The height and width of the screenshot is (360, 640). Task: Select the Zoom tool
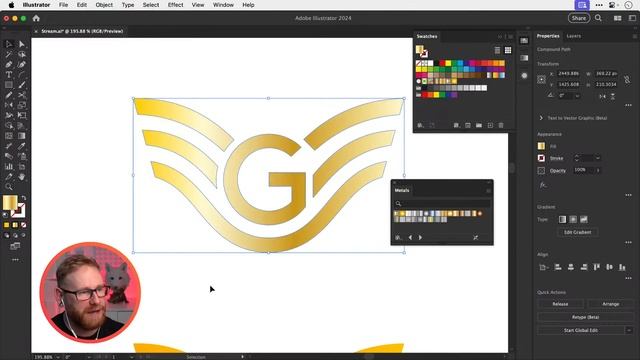[9, 187]
